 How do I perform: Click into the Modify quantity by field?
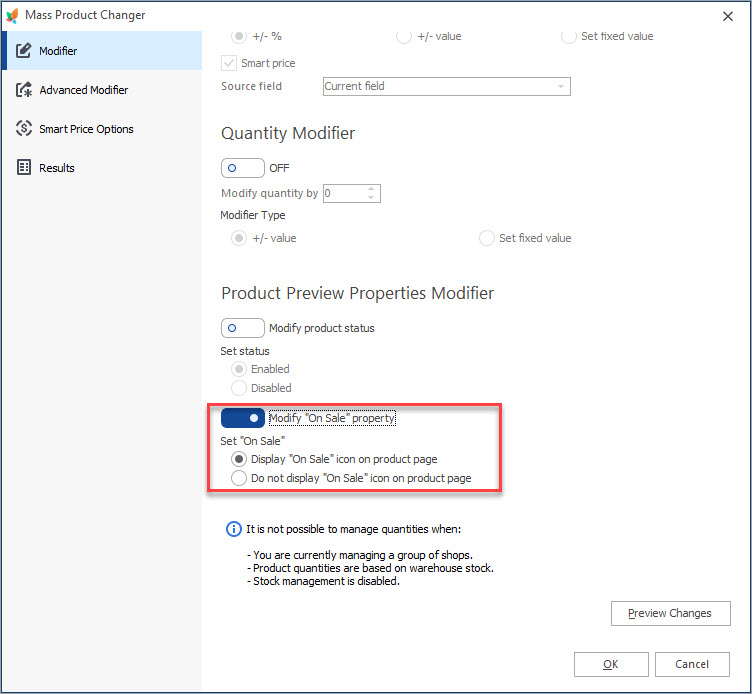(x=343, y=193)
